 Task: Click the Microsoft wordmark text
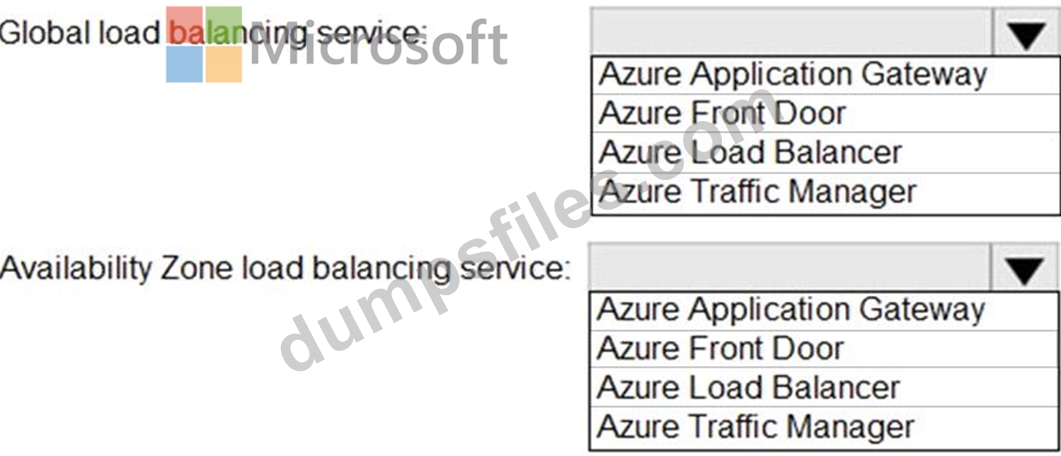tap(379, 43)
